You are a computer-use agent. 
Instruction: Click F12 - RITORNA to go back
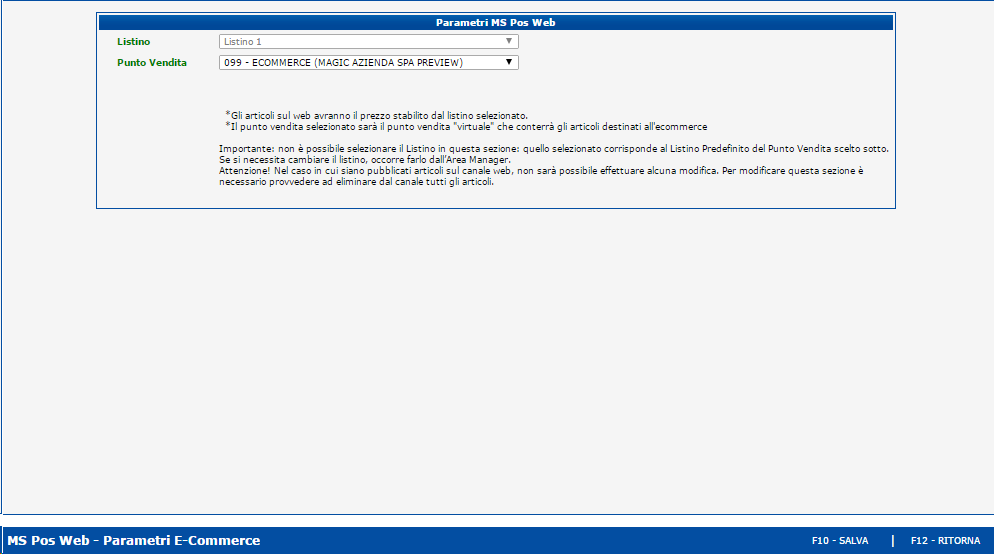945,541
